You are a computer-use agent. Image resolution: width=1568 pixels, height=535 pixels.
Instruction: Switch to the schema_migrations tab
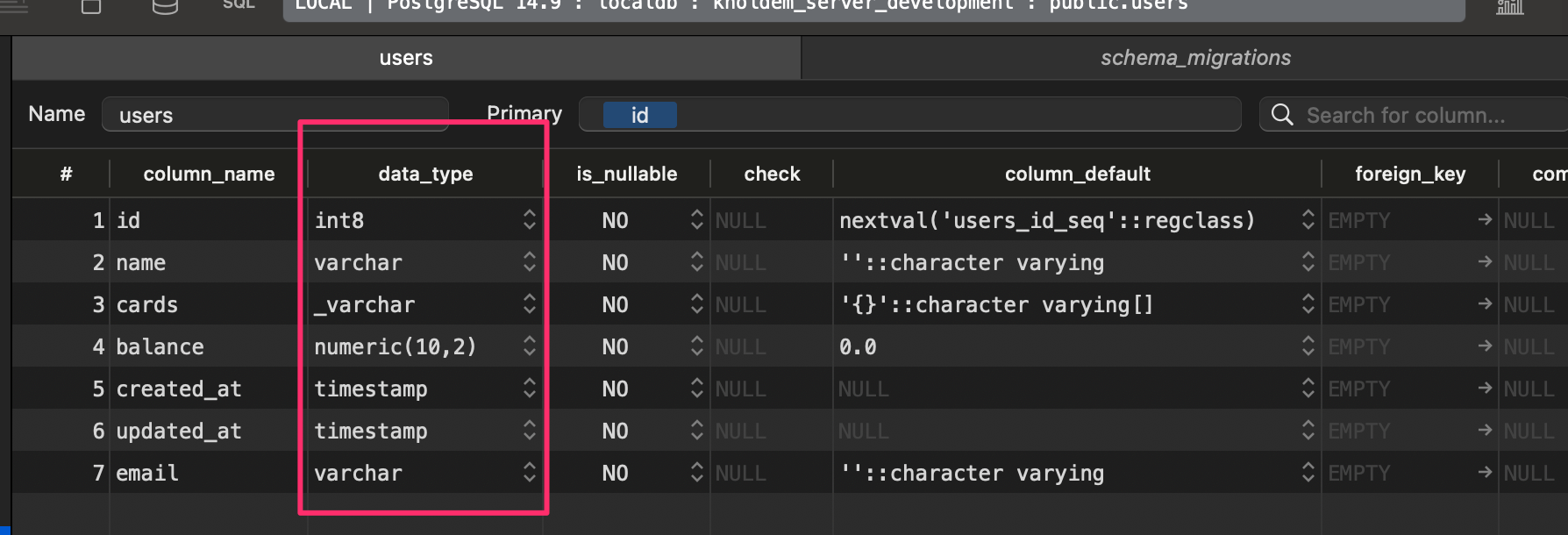pos(1195,58)
